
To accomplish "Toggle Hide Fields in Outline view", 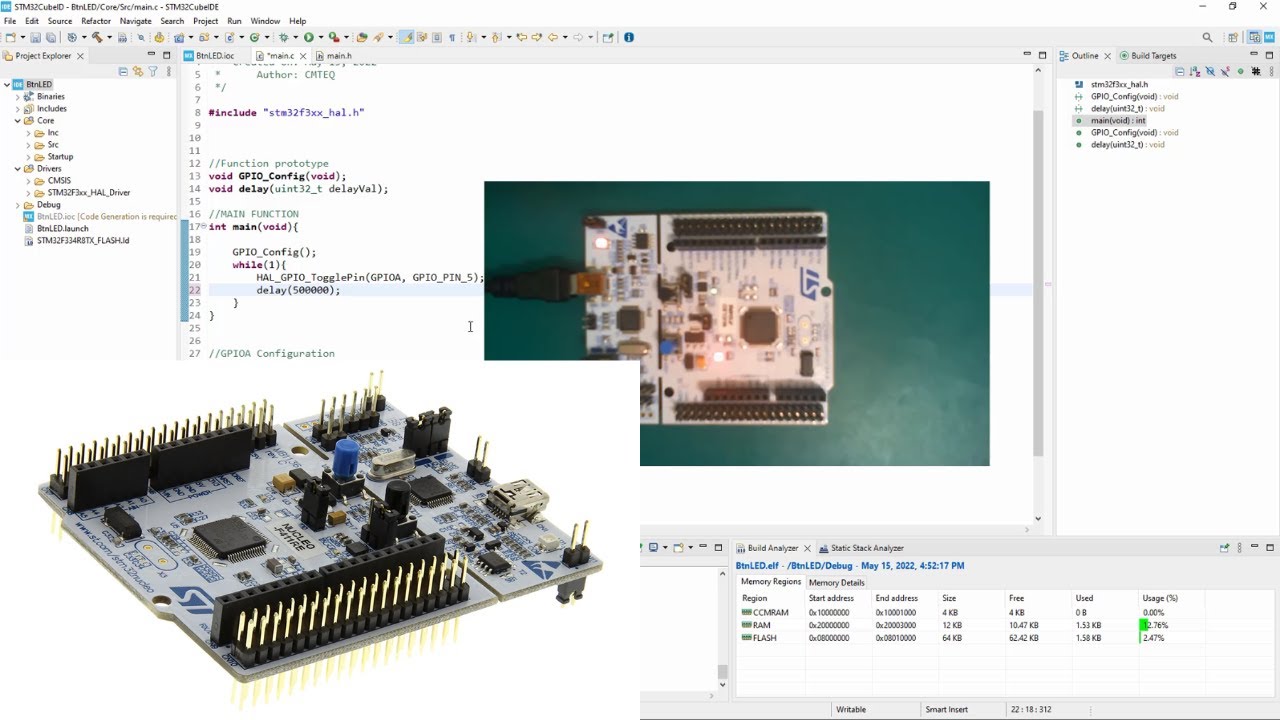I will [1210, 72].
